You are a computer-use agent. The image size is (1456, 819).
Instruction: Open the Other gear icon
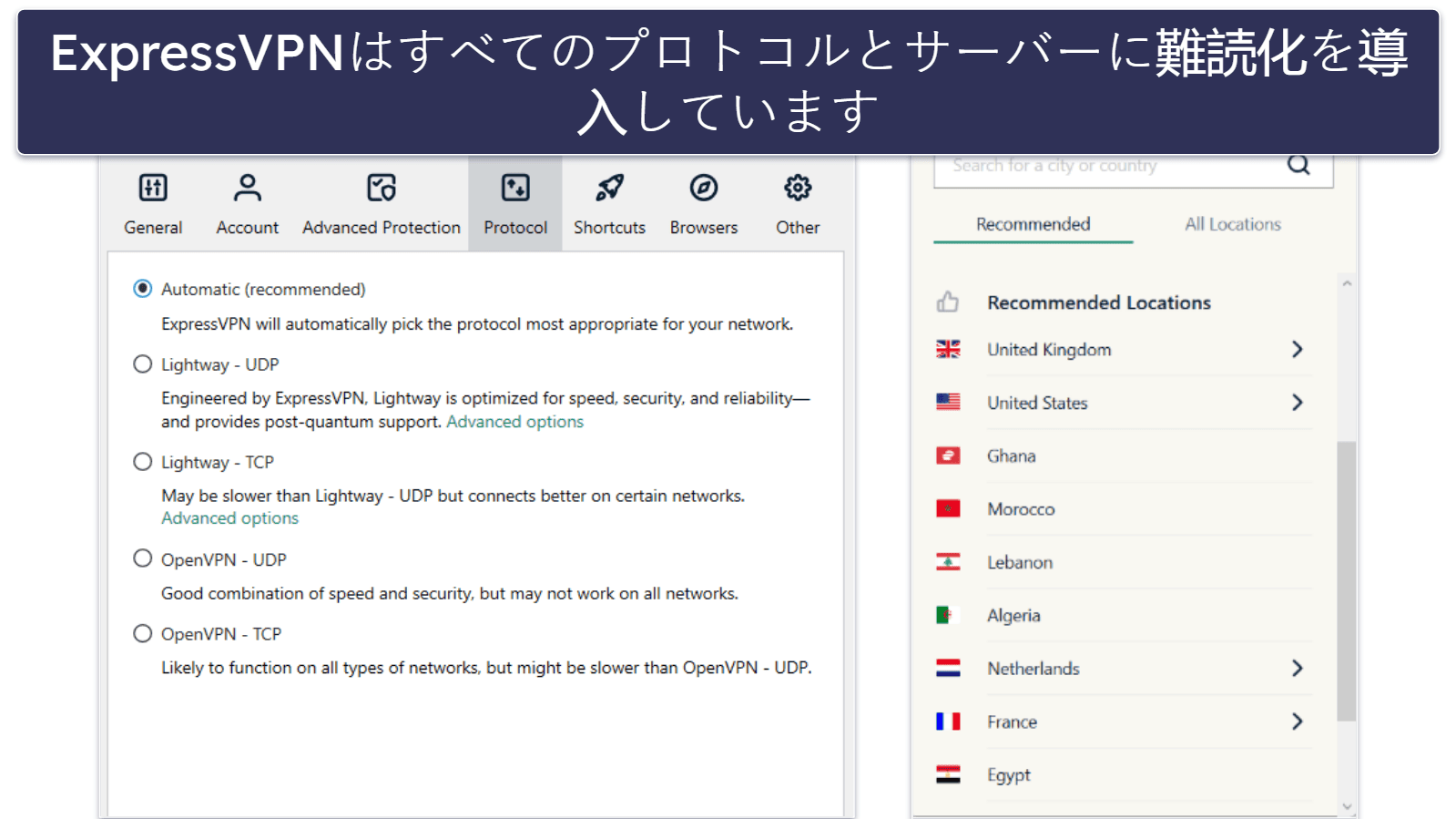(x=798, y=188)
